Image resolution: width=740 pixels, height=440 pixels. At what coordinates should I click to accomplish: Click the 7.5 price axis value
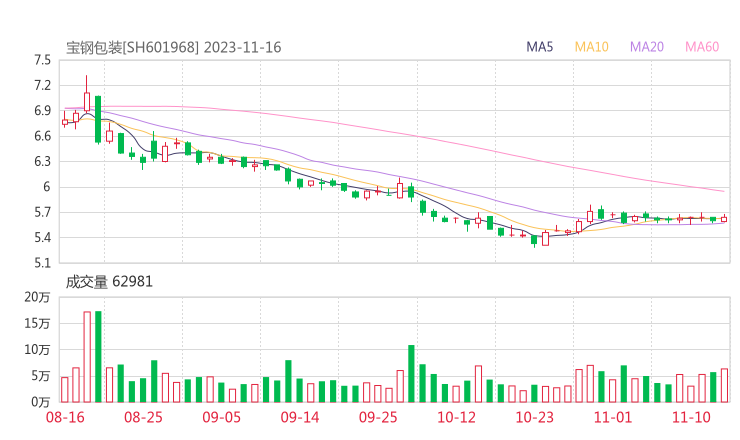(42, 60)
